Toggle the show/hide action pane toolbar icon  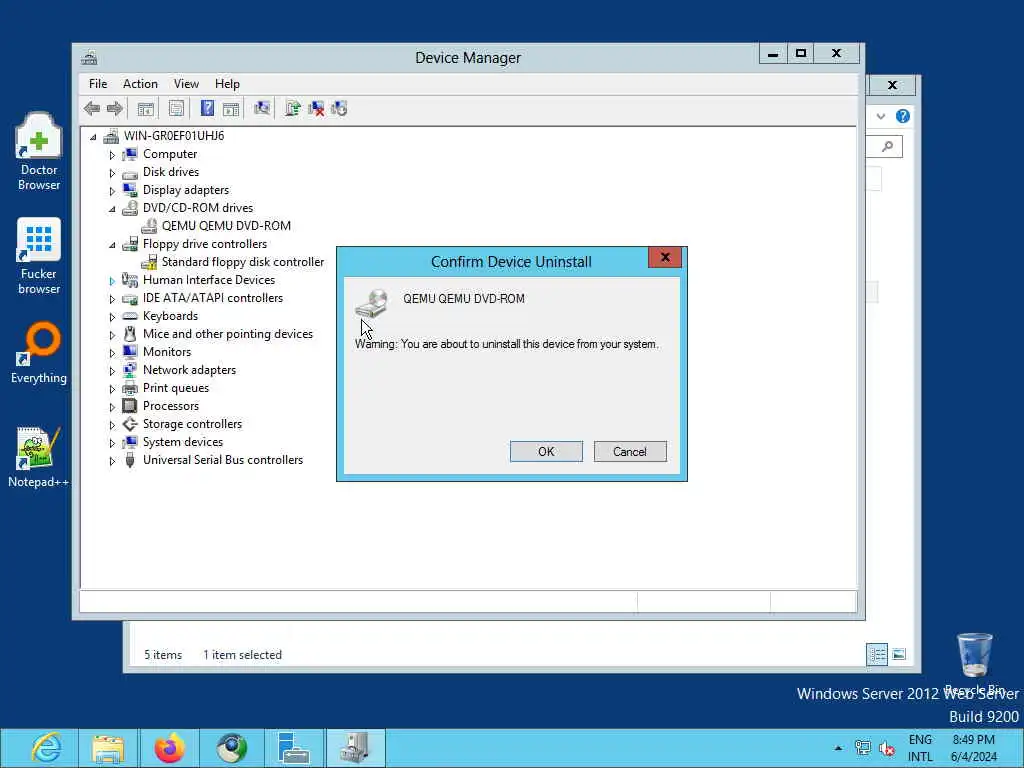tap(231, 108)
